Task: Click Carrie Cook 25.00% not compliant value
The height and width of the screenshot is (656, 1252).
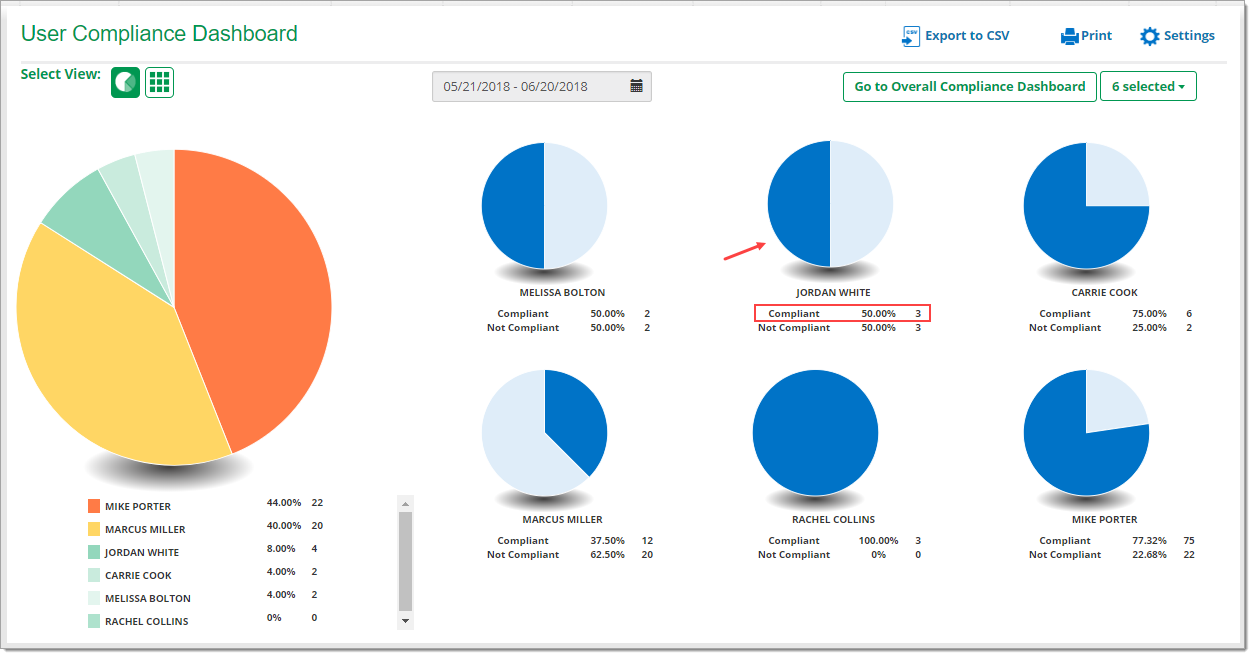Action: pyautogui.click(x=1149, y=328)
